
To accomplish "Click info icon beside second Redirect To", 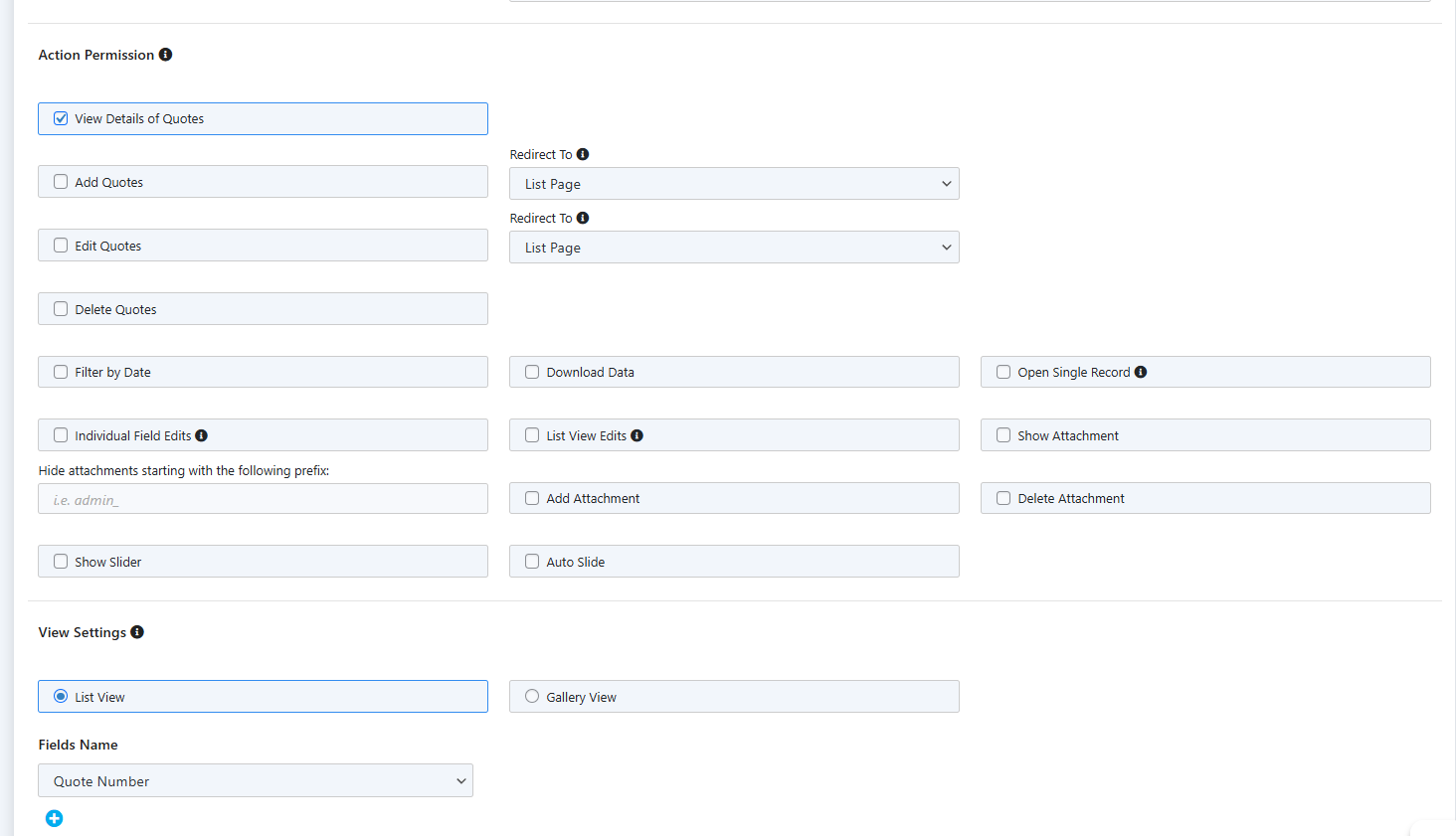I will tap(583, 218).
